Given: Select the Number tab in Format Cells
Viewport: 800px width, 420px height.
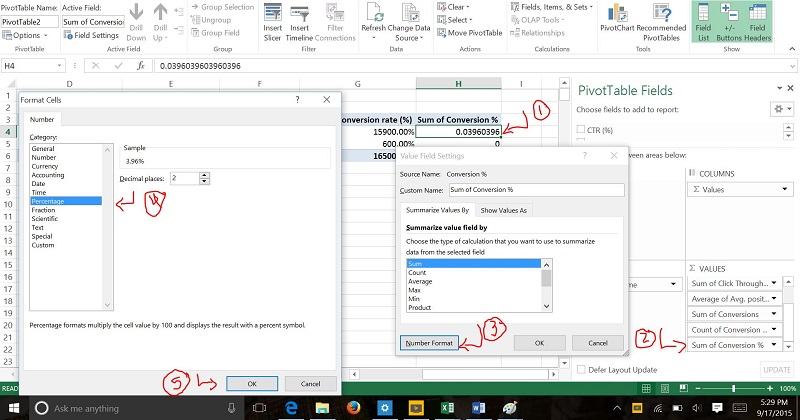Looking at the screenshot, I should click(42, 119).
